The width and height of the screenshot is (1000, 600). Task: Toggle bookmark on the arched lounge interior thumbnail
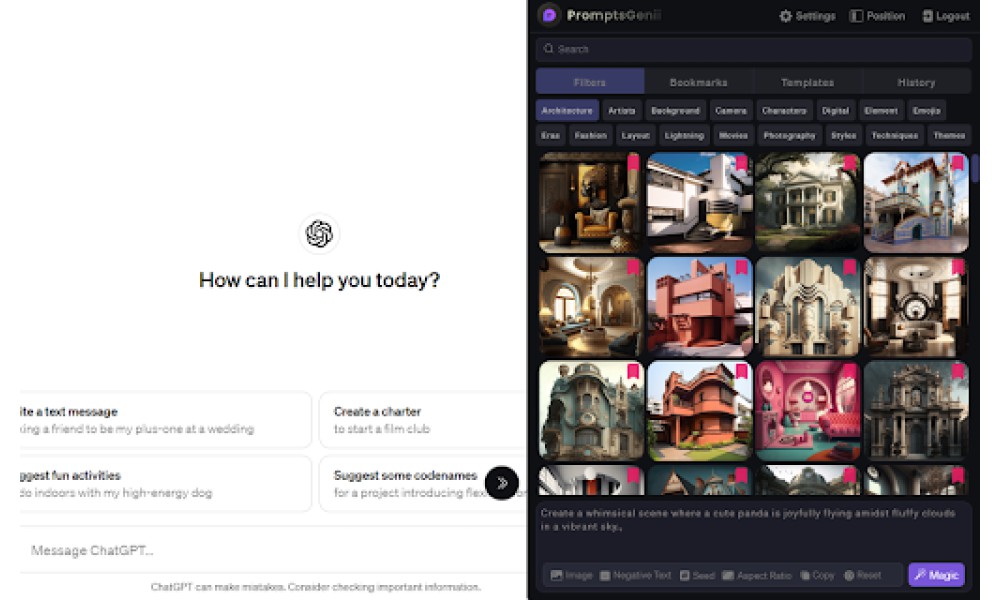click(633, 267)
